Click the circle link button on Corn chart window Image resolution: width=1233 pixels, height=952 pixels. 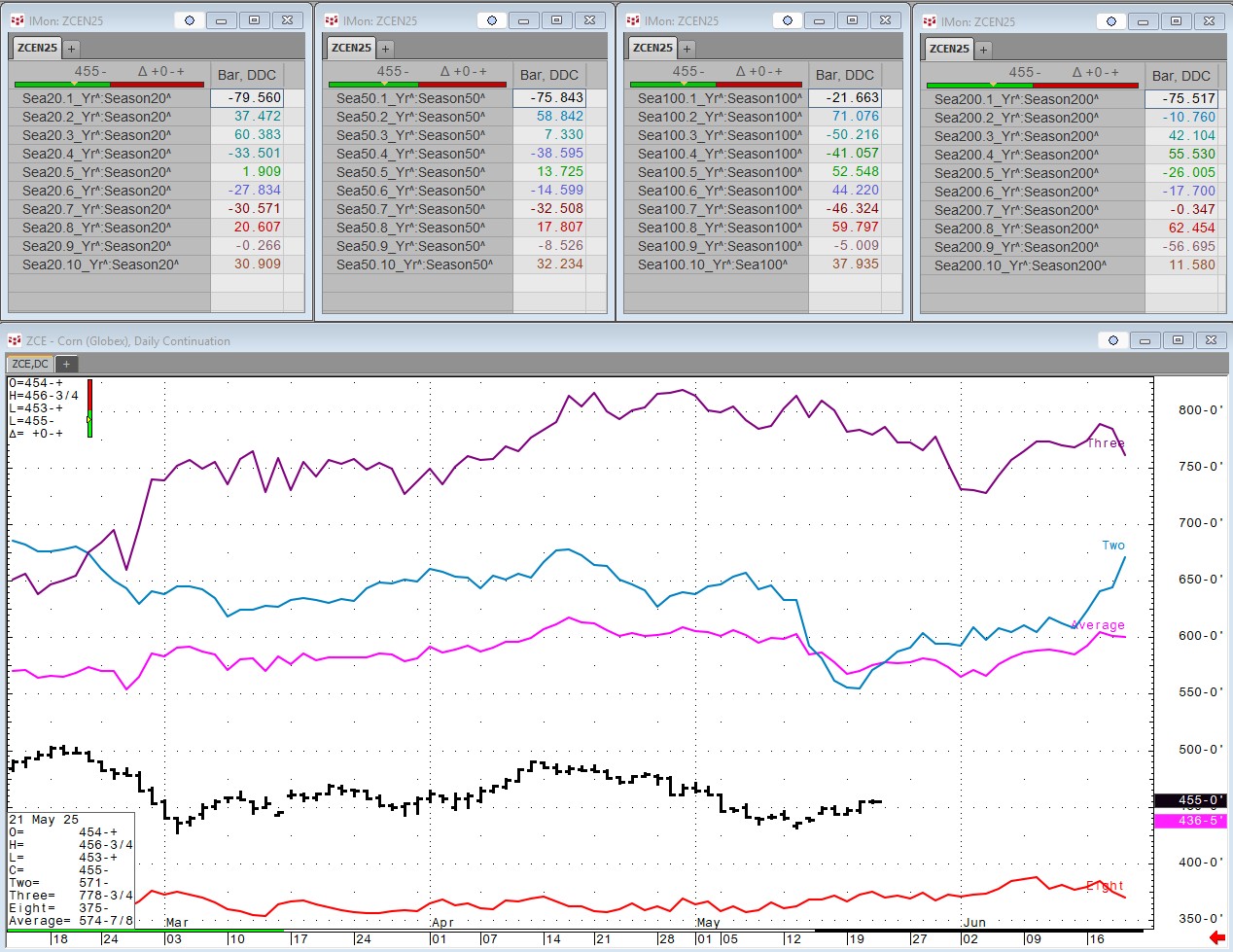coord(1113,340)
